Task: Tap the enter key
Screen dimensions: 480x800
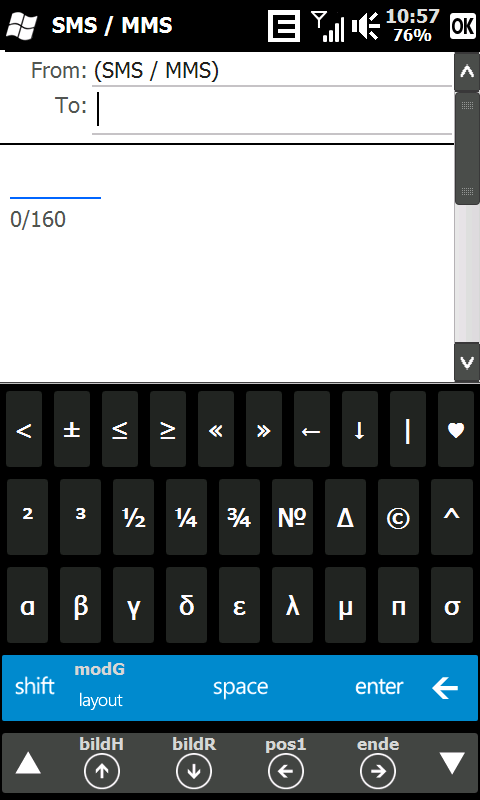Action: 379,687
